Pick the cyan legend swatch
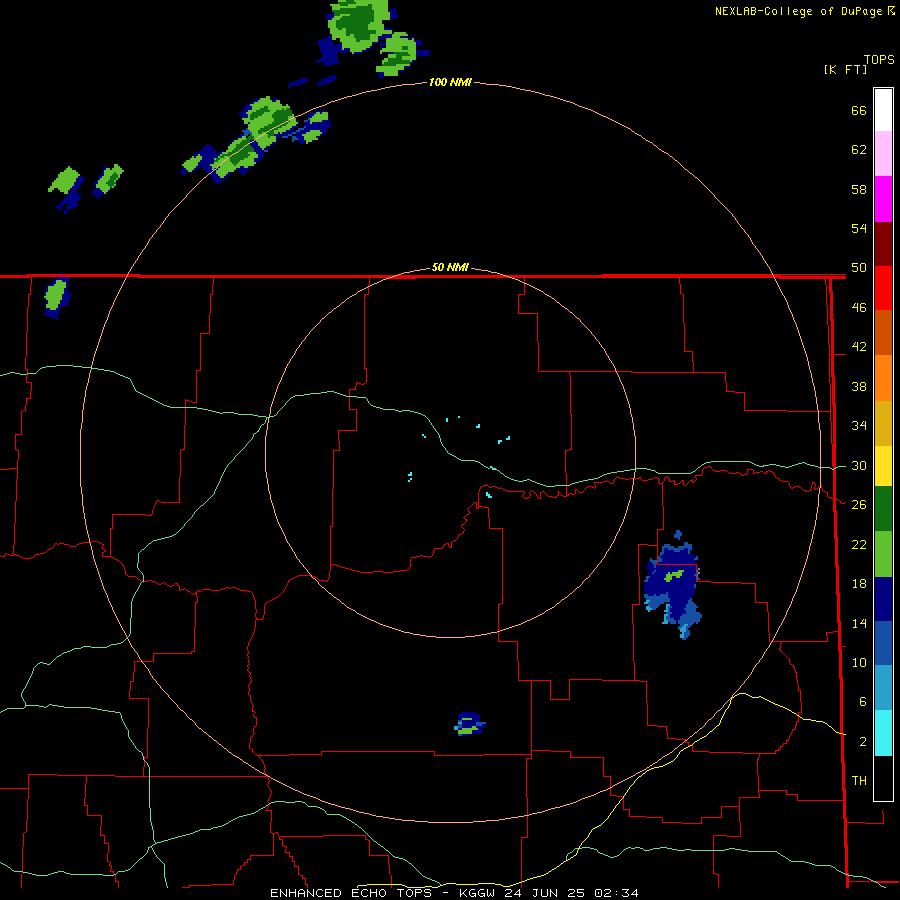The height and width of the screenshot is (900, 900). point(883,733)
